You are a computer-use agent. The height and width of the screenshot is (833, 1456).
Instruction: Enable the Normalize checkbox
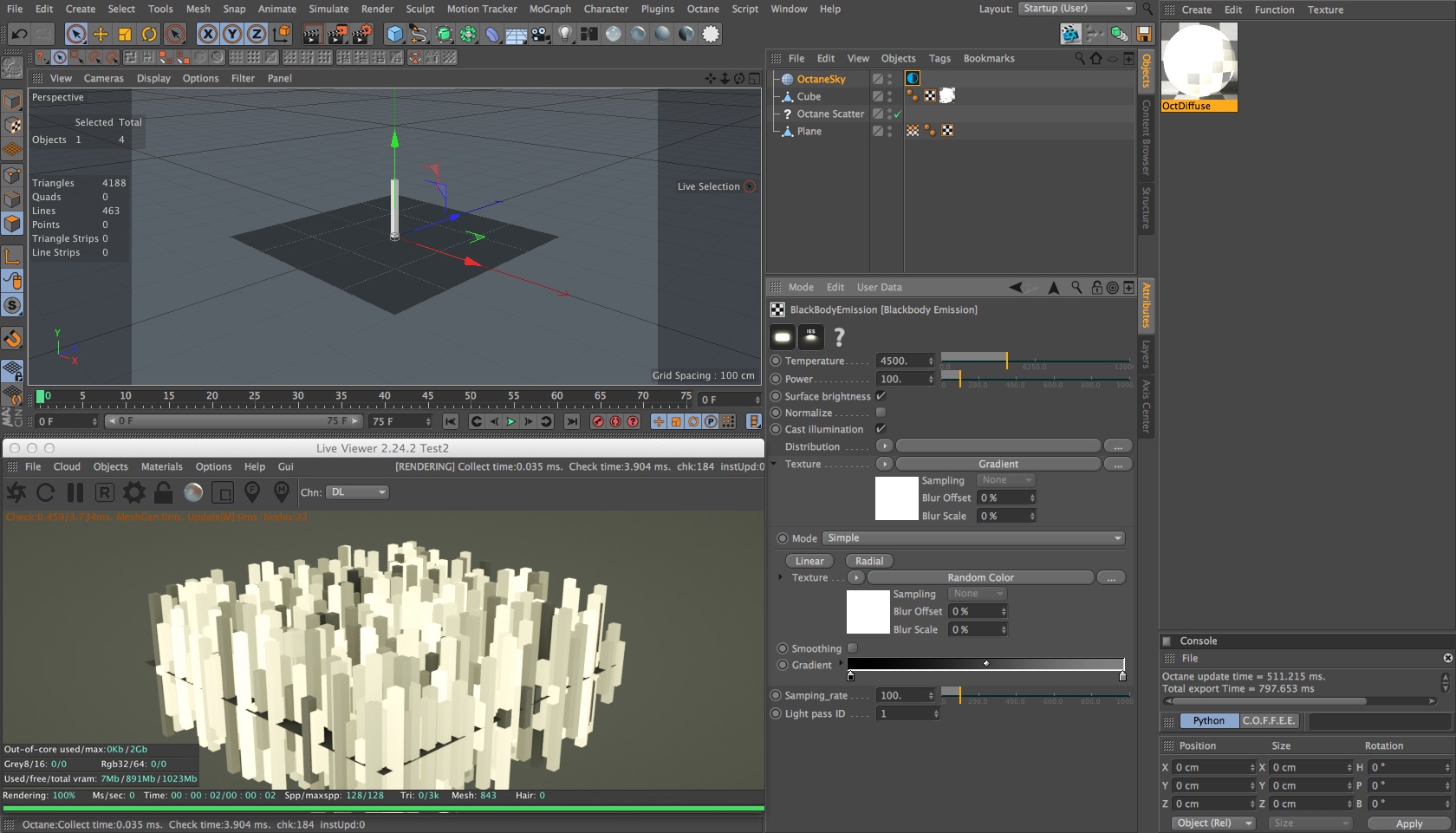(x=881, y=413)
